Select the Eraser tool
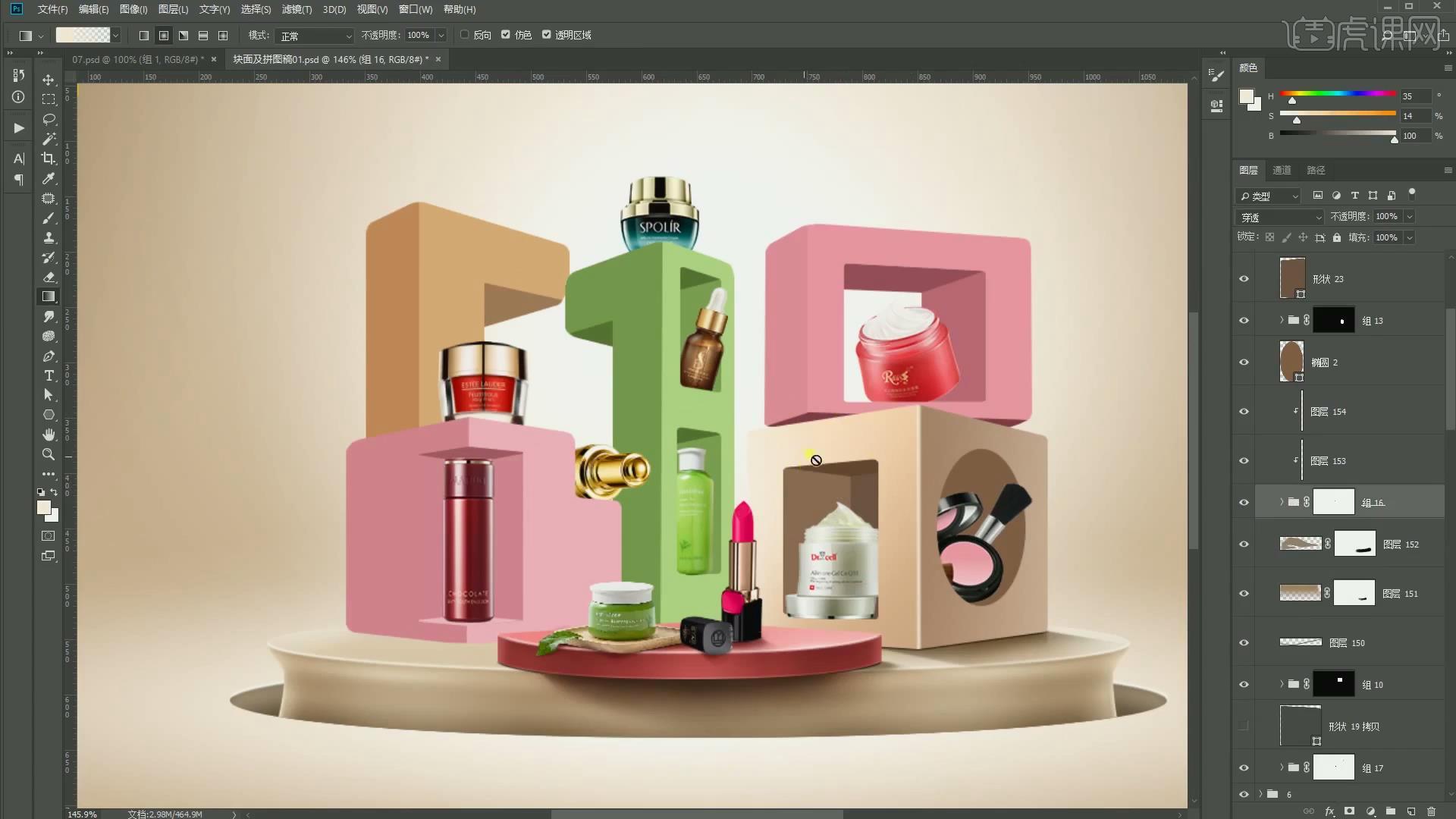The height and width of the screenshot is (819, 1456). click(49, 277)
